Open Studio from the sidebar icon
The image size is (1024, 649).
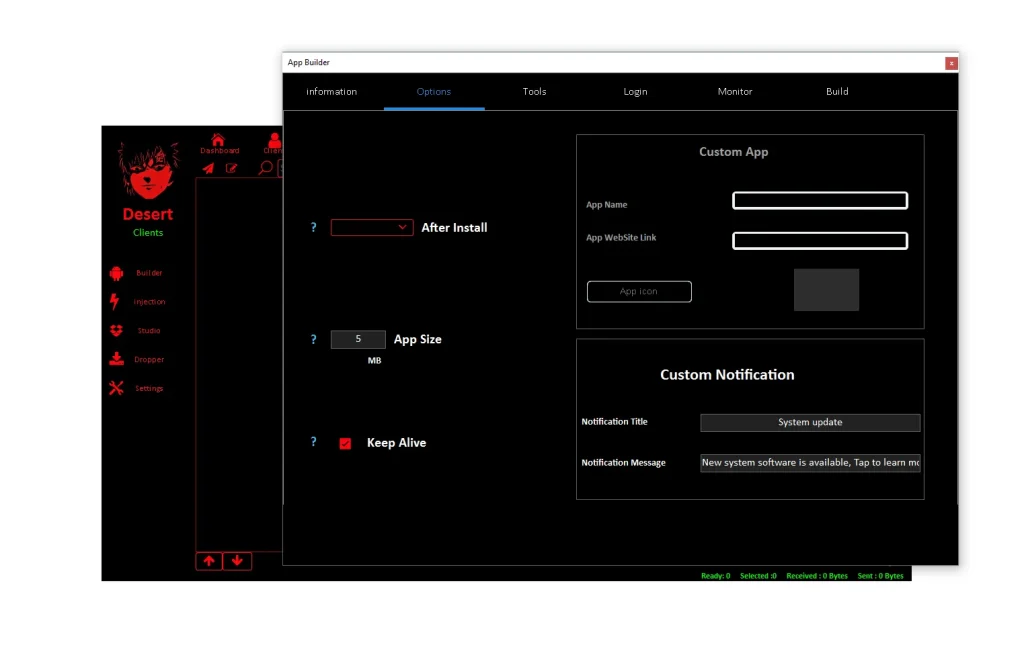[116, 331]
